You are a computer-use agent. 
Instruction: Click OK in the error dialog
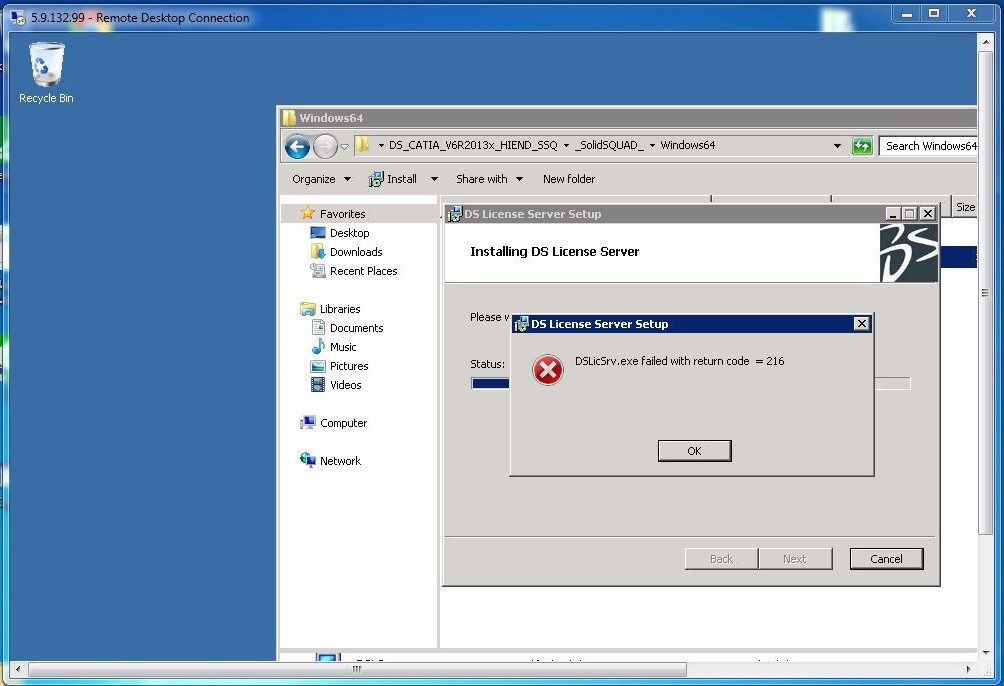tap(694, 451)
